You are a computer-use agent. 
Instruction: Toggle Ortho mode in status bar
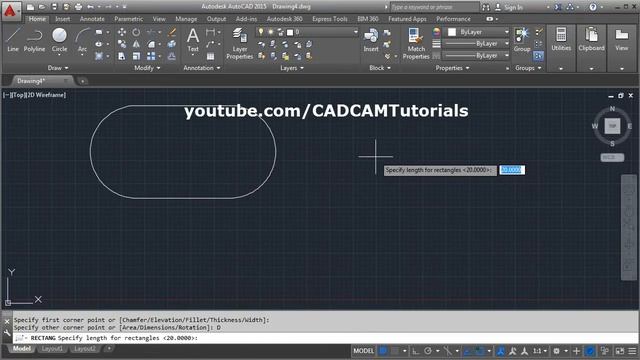(416, 351)
